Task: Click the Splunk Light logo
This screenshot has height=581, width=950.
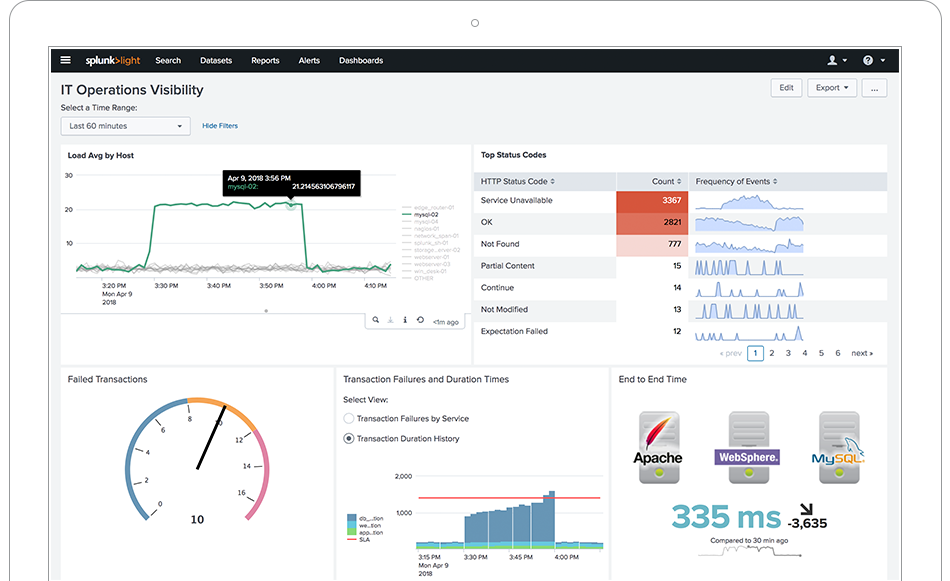Action: point(112,60)
